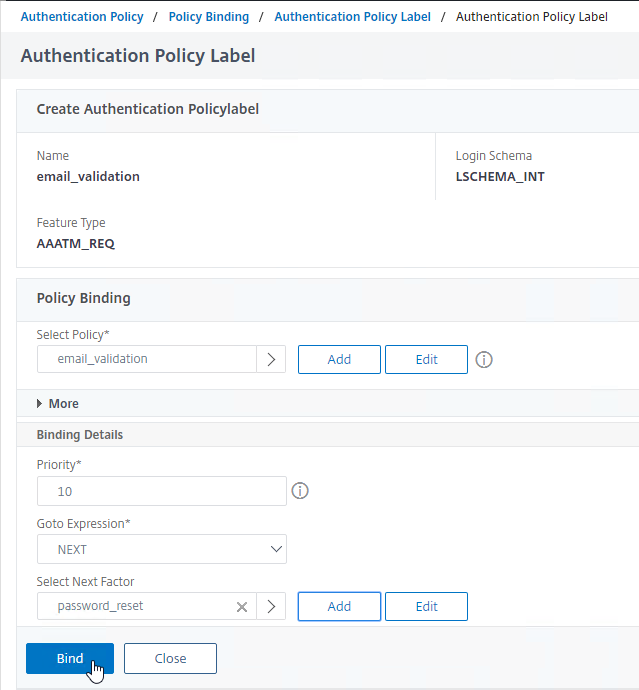
Task: Click the Close button
Action: (x=170, y=658)
